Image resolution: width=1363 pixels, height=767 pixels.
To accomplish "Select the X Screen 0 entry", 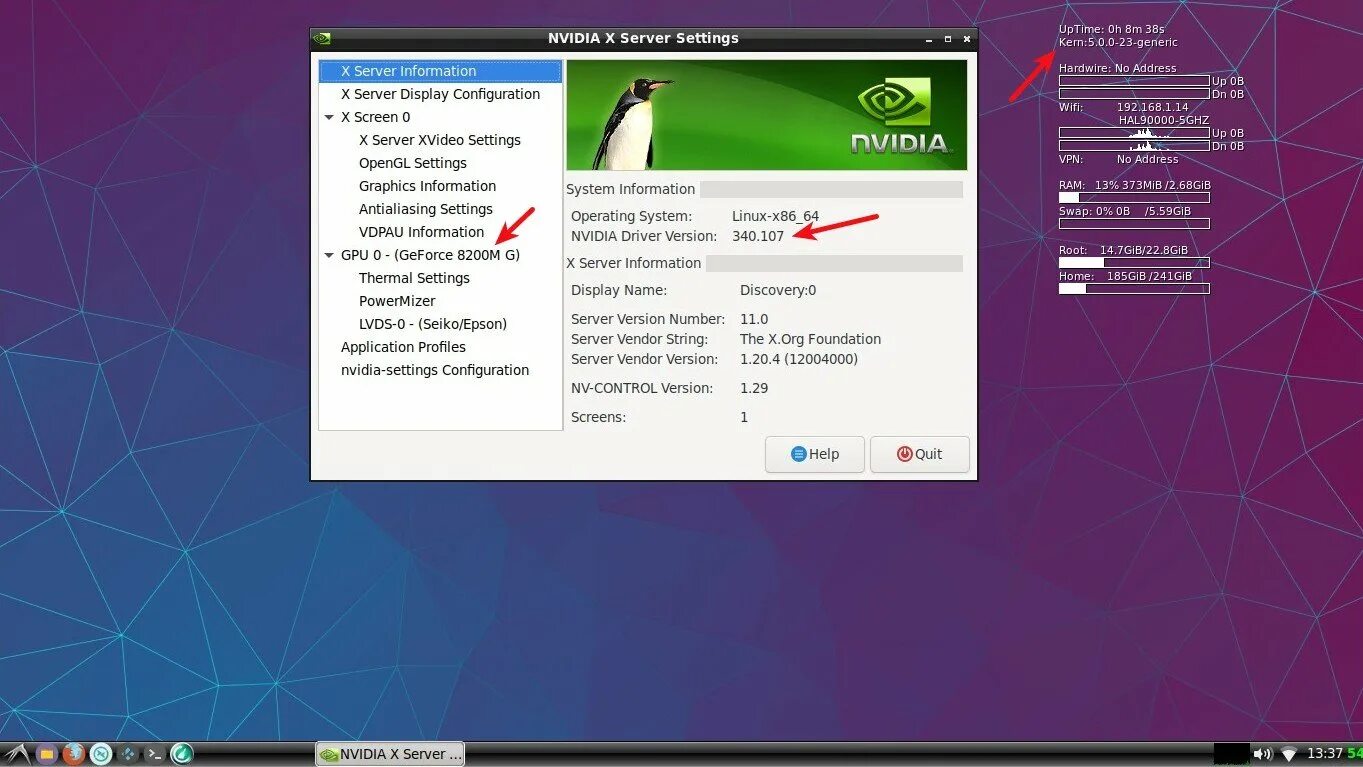I will 375,117.
